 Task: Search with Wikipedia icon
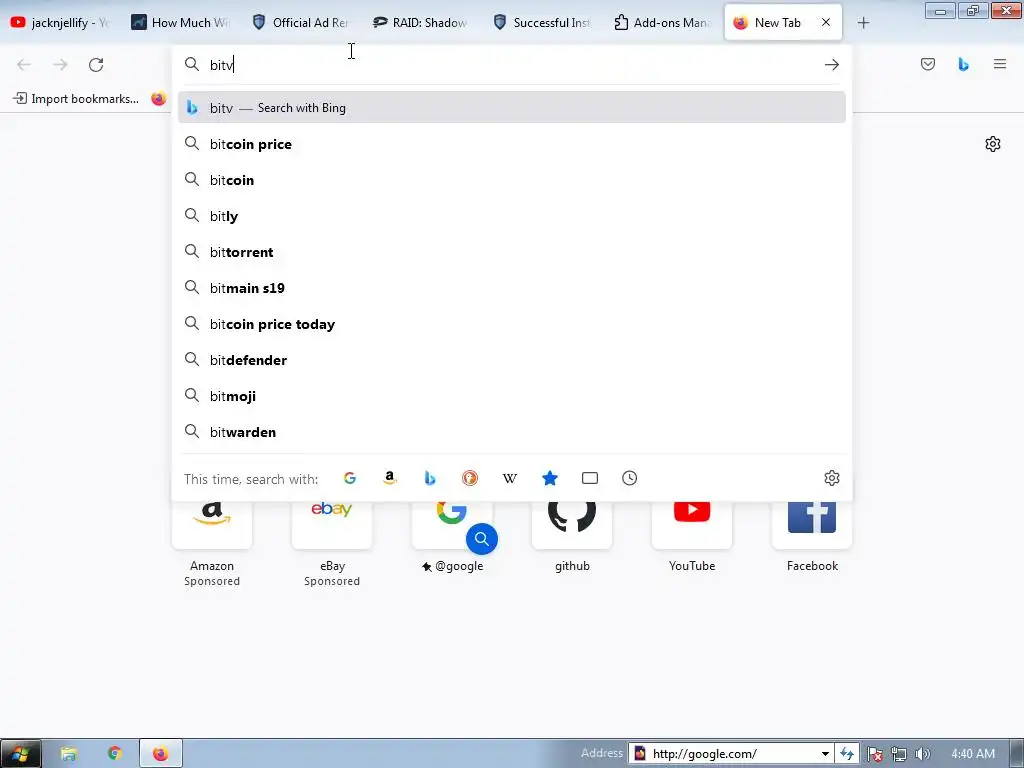pyautogui.click(x=509, y=478)
